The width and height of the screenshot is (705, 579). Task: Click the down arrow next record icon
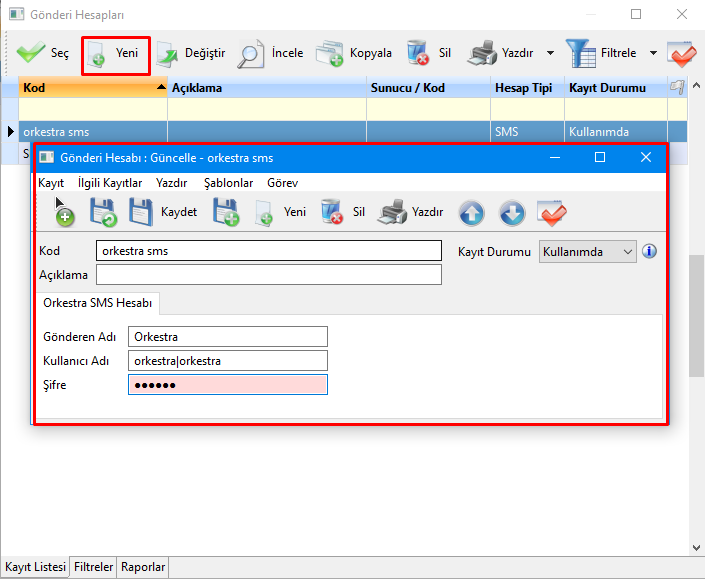(511, 212)
